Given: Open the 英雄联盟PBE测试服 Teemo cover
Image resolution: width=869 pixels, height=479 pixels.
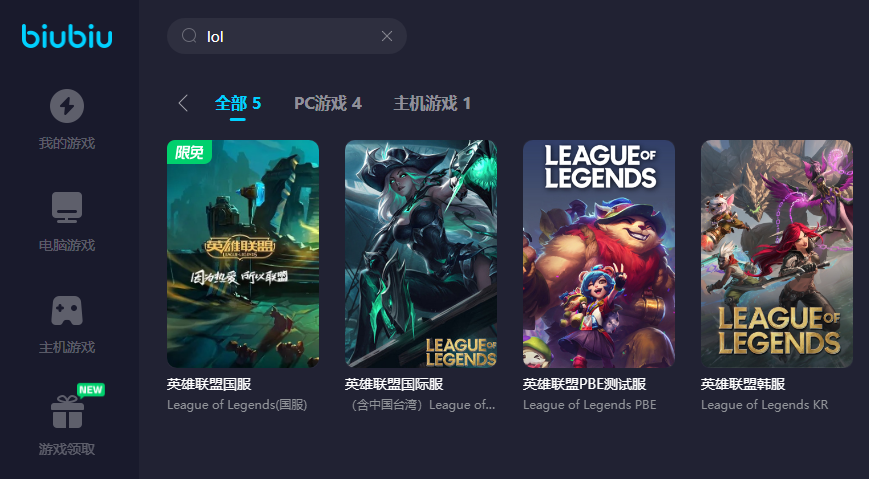Looking at the screenshot, I should coord(599,253).
